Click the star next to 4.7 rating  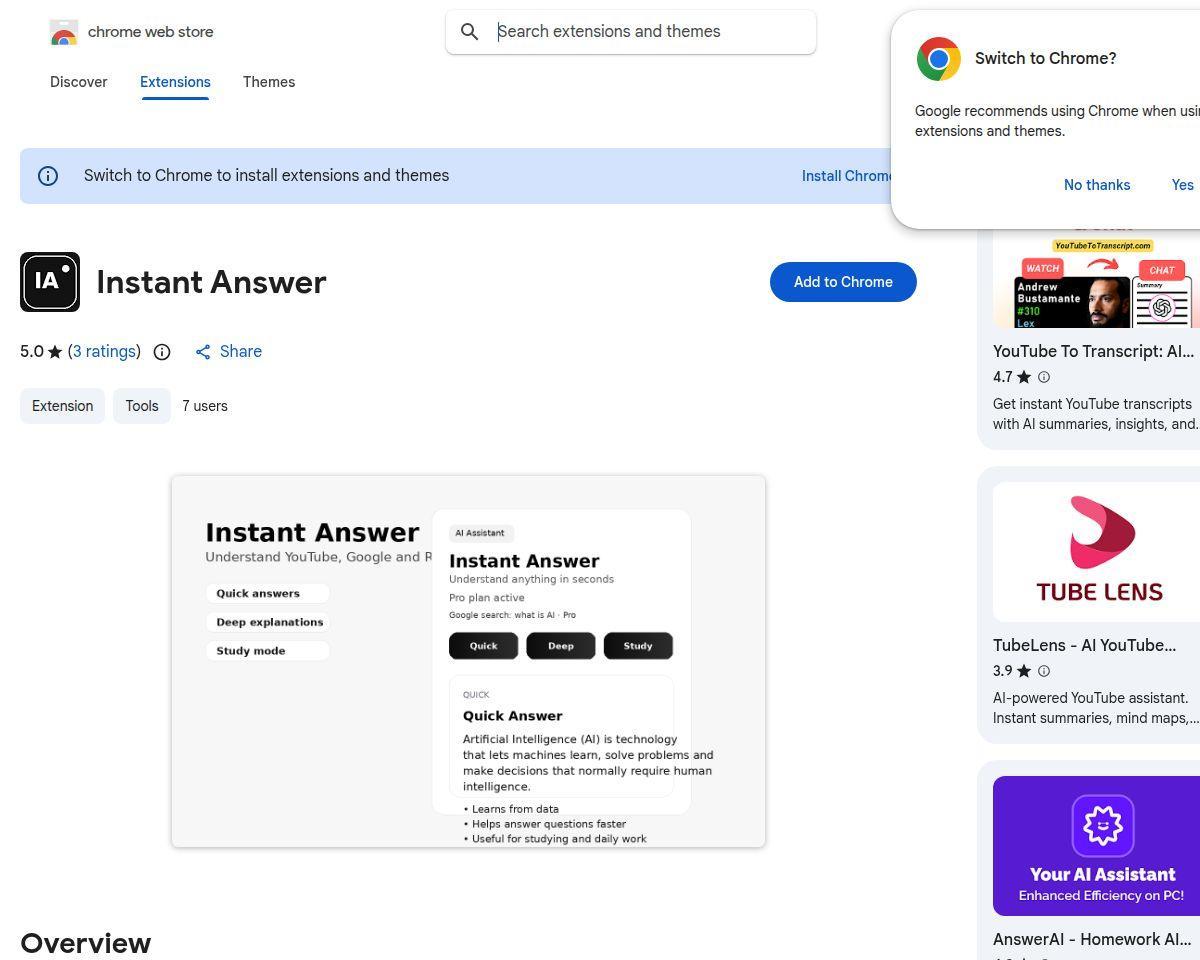[1023, 377]
